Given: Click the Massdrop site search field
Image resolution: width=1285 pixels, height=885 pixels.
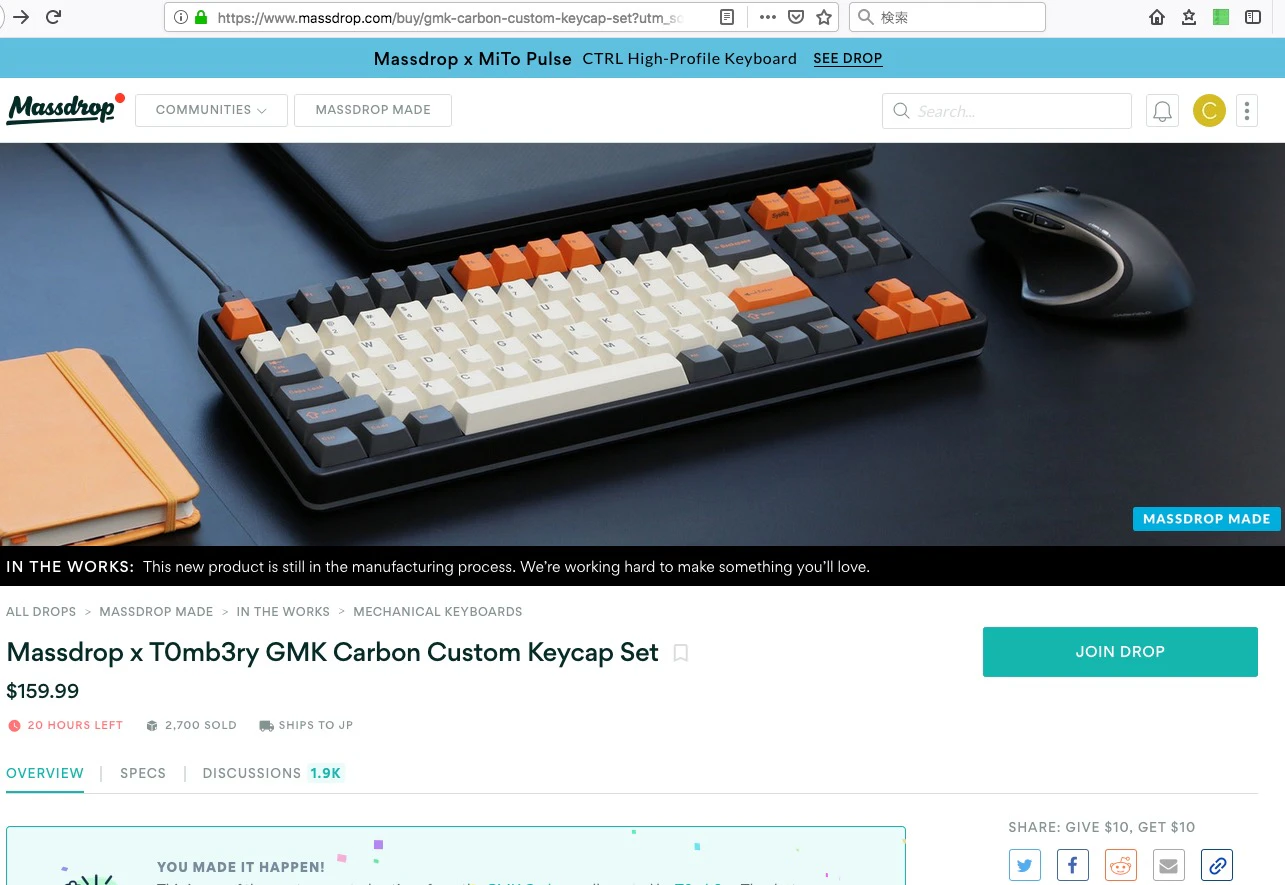Looking at the screenshot, I should 1007,111.
